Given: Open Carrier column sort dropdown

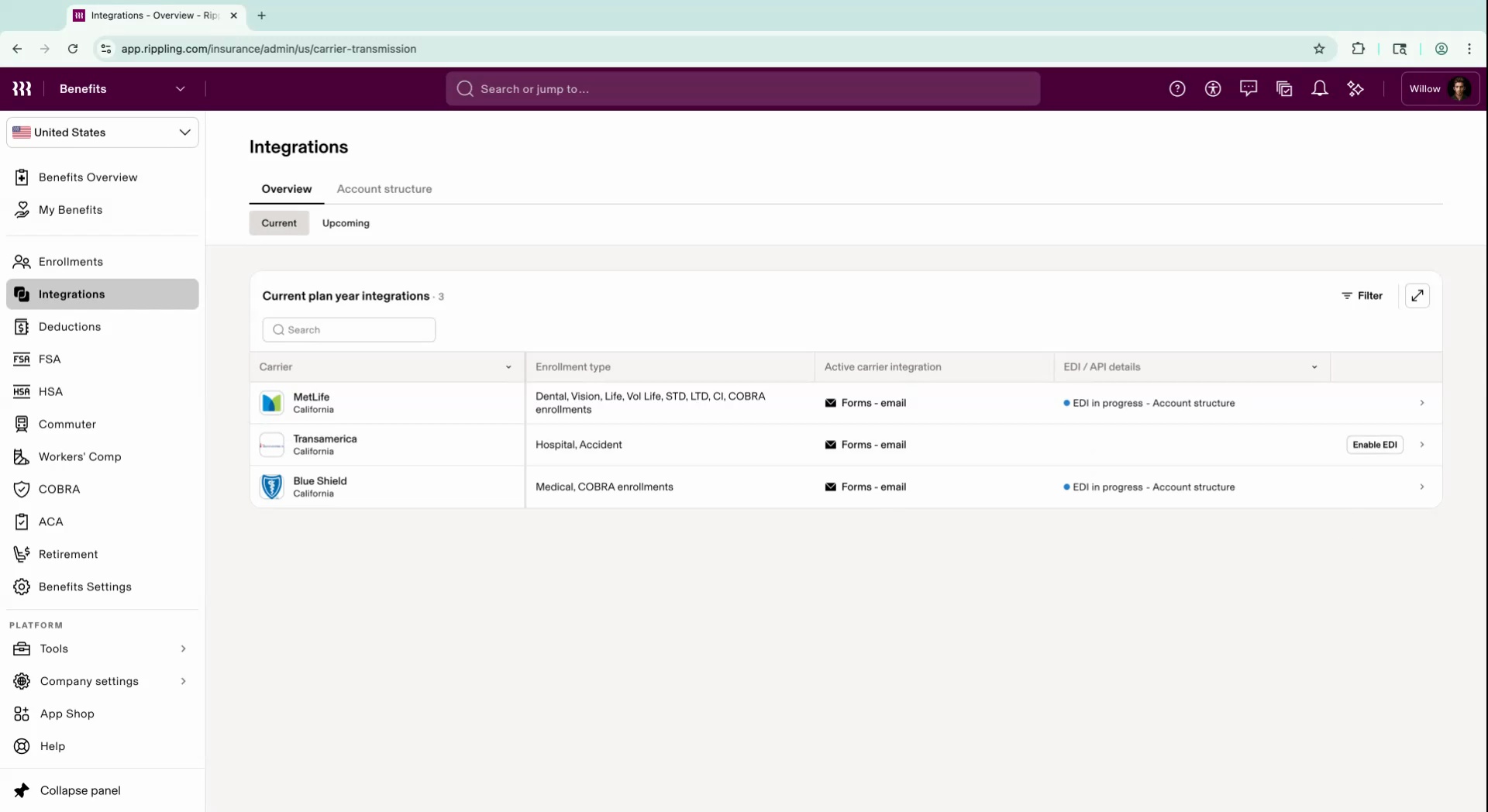Looking at the screenshot, I should pyautogui.click(x=508, y=367).
